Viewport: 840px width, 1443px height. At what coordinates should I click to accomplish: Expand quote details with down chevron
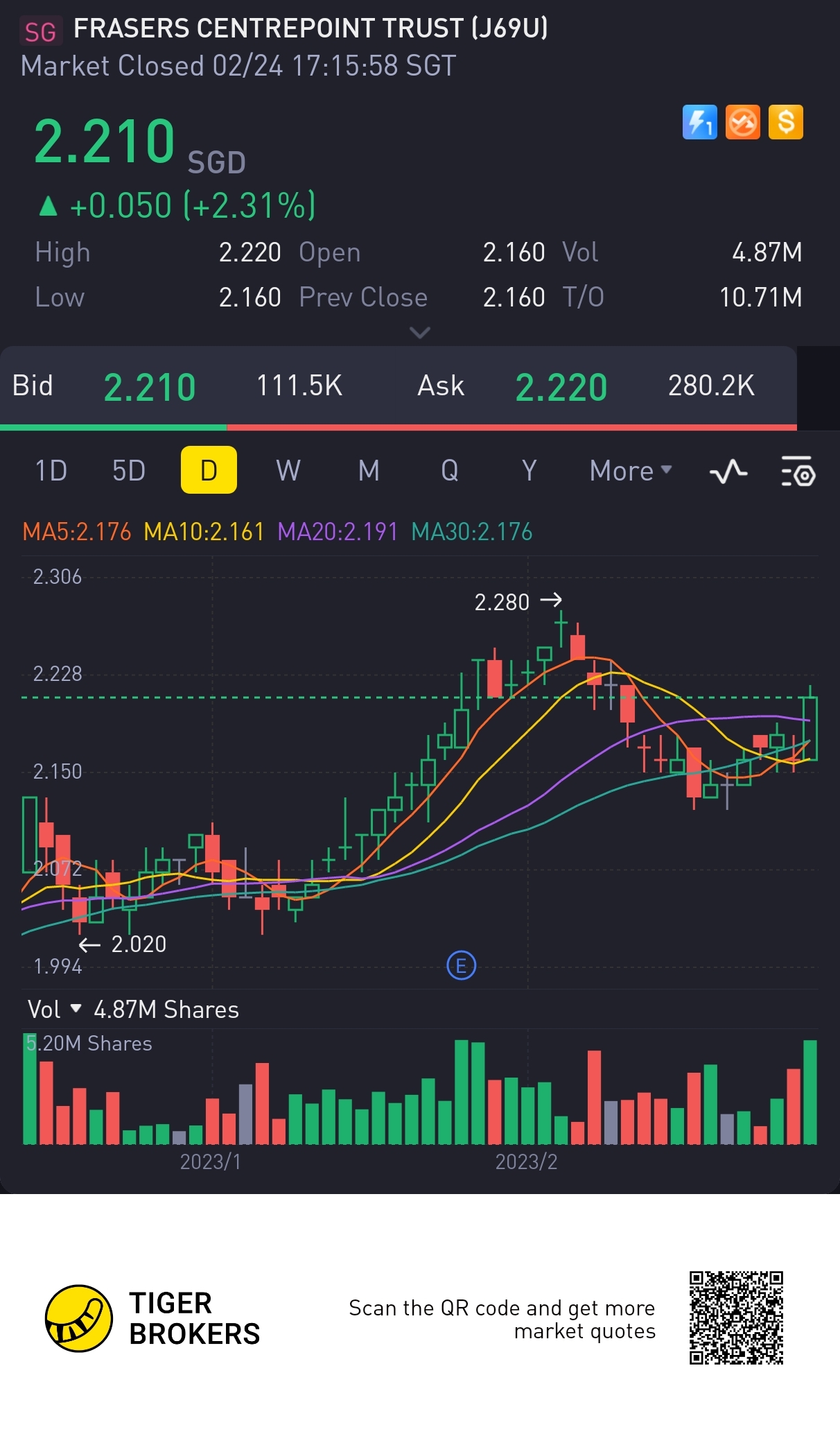[x=420, y=333]
